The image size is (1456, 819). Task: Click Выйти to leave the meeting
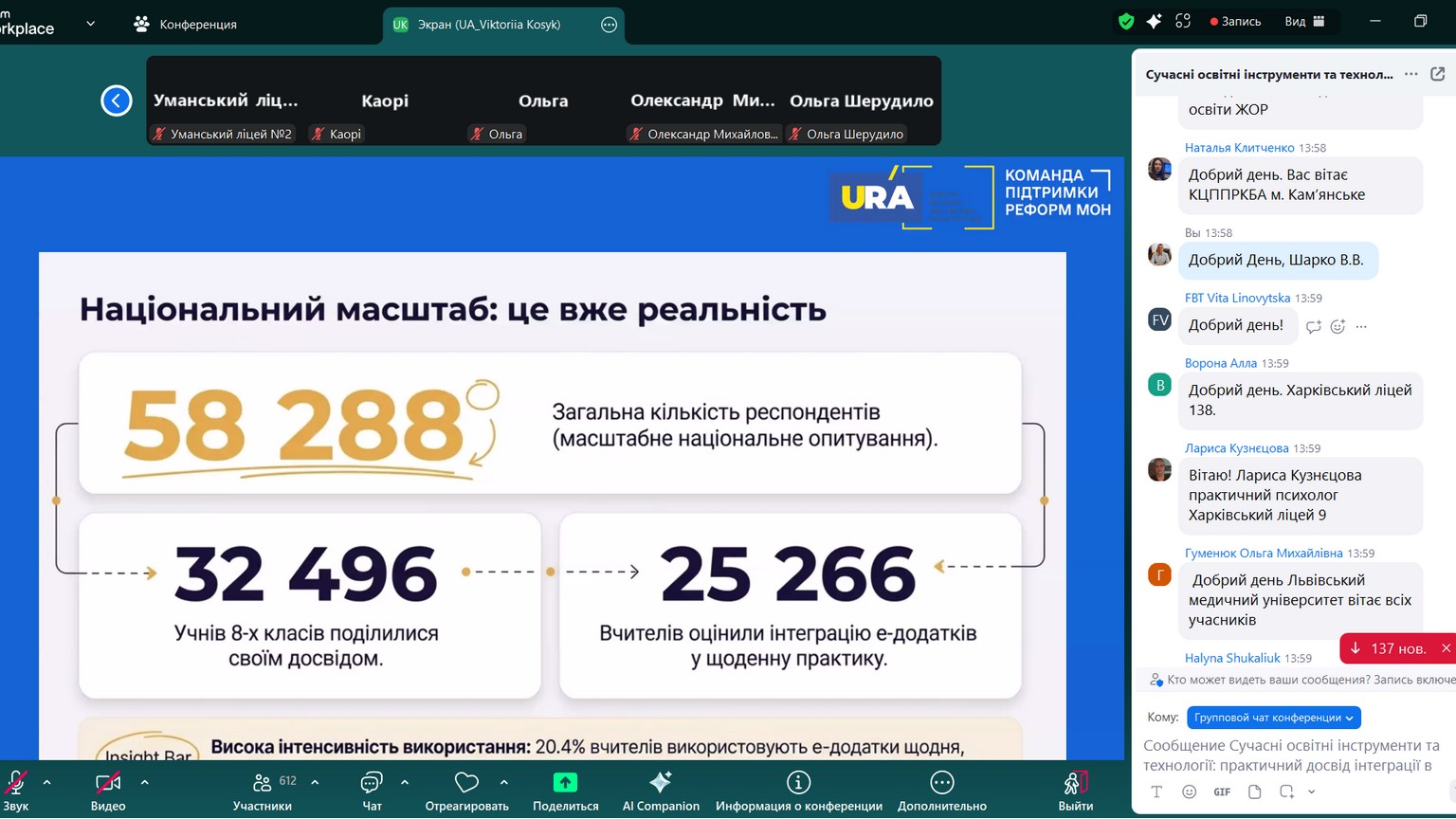(x=1075, y=783)
